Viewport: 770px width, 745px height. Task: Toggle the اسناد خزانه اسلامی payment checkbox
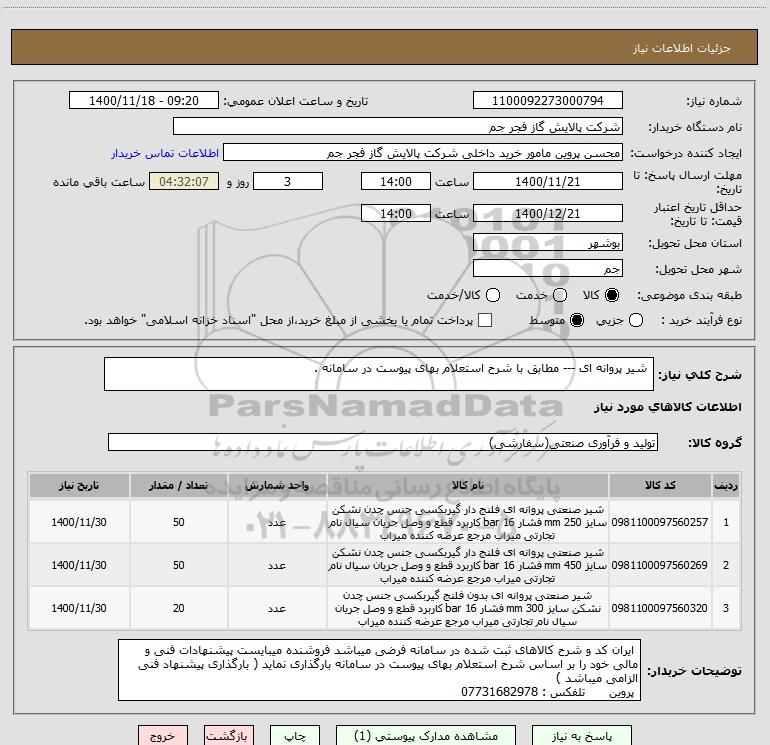pos(485,320)
